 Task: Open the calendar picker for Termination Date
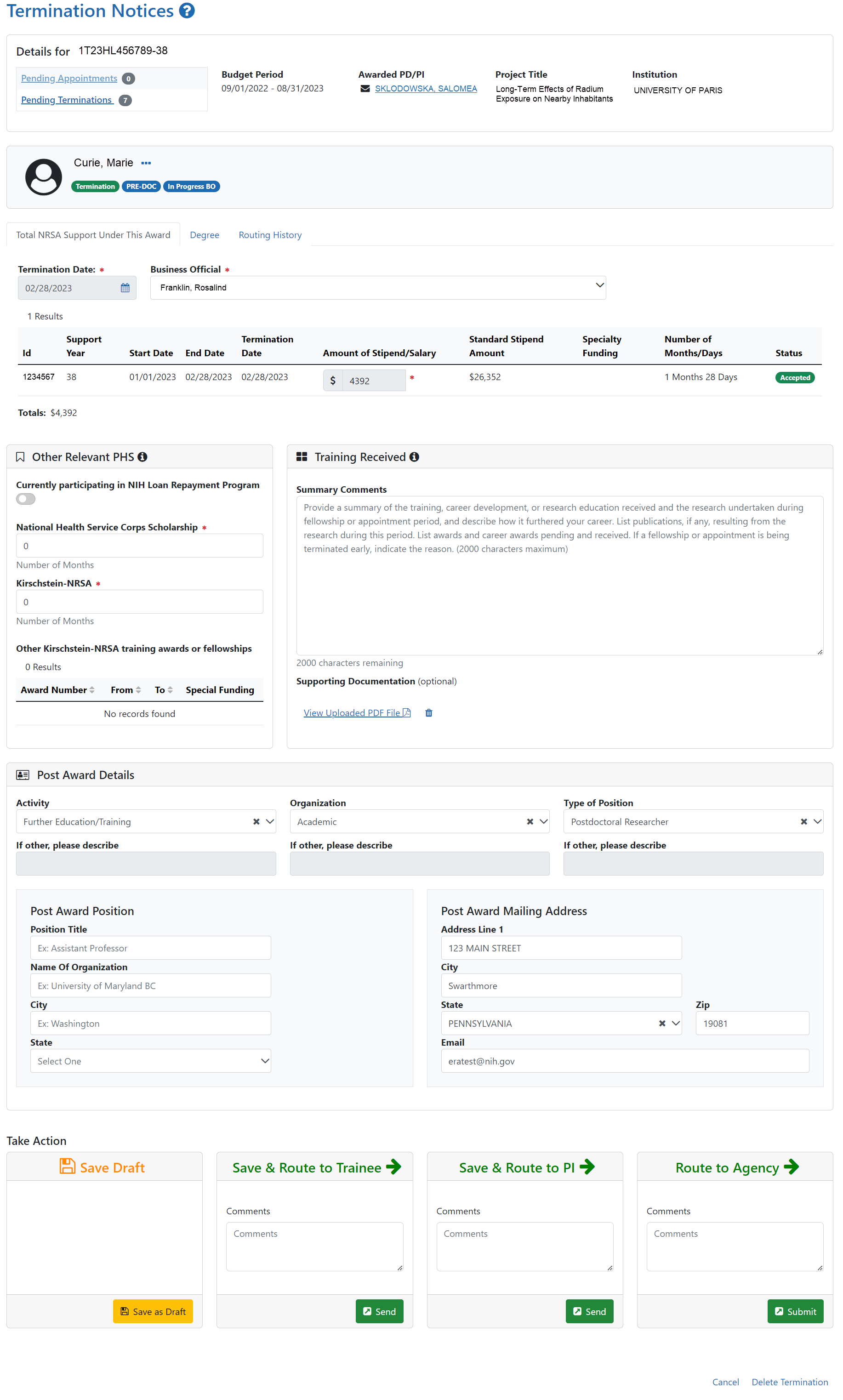click(x=125, y=288)
